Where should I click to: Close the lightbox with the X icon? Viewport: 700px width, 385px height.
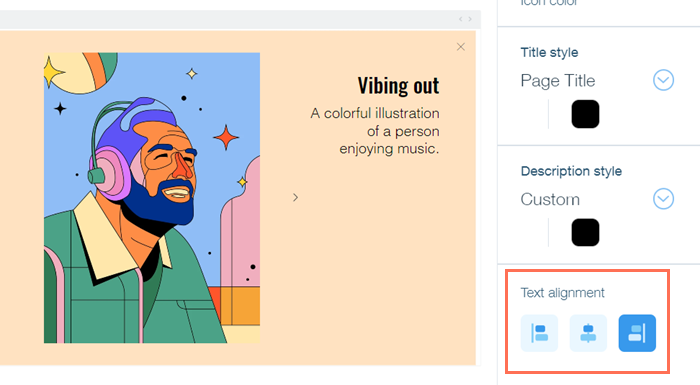click(461, 47)
